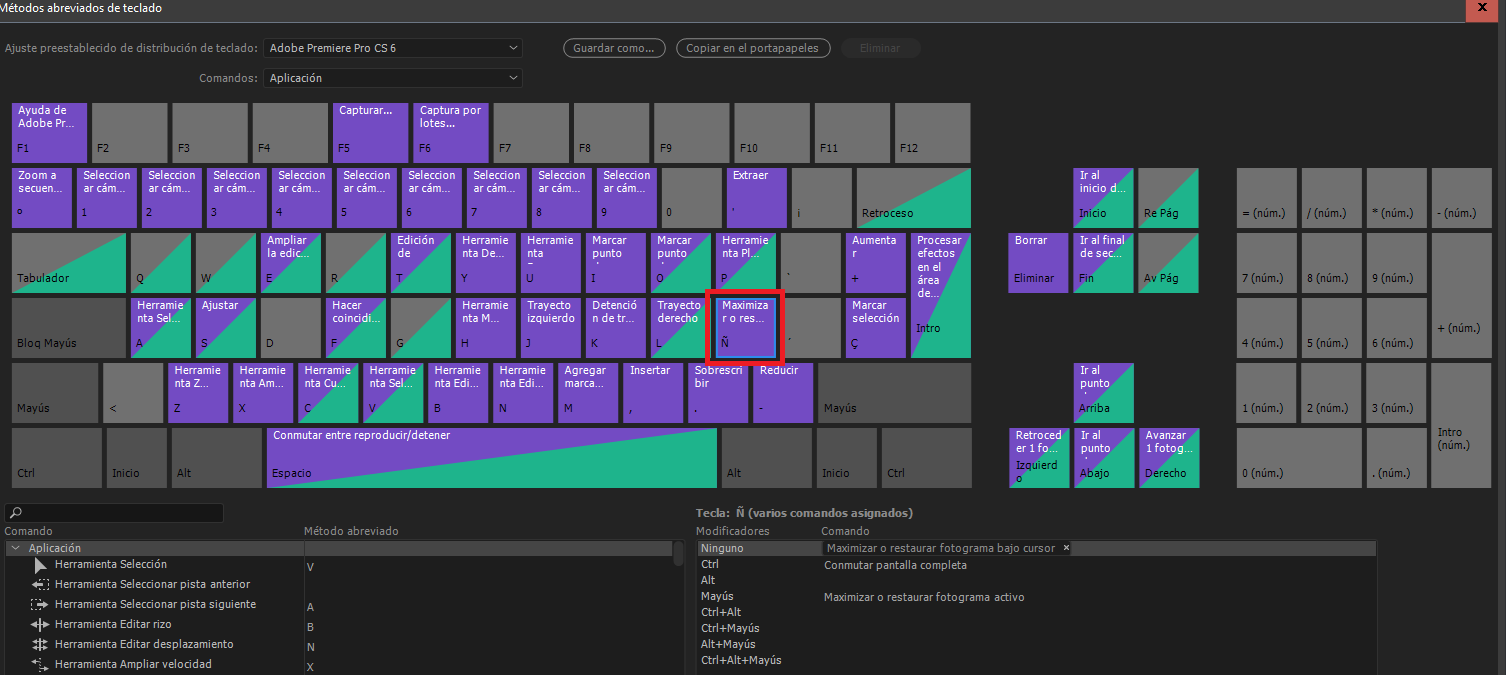Click the Editar desplazamiento tool icon
Screen dimensions: 1506x675
tap(40, 645)
